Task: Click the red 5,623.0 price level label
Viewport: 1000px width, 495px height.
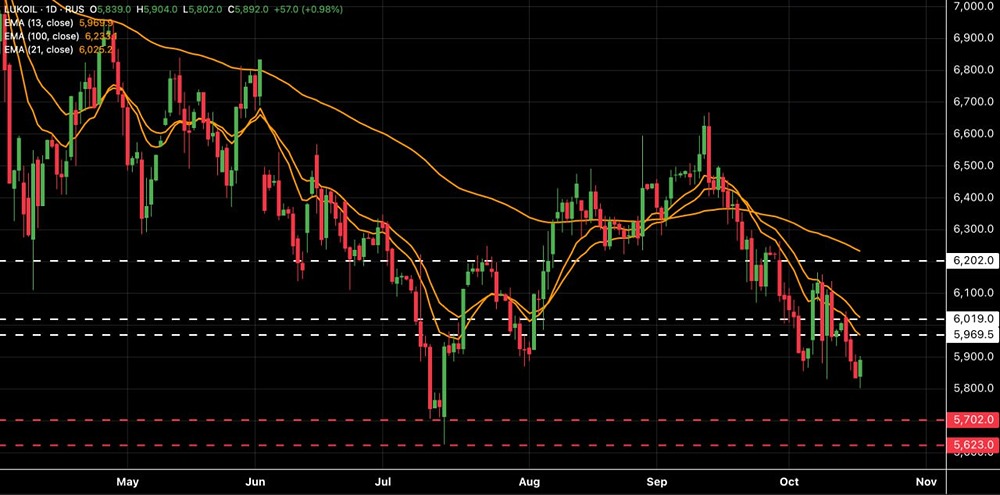Action: point(972,445)
